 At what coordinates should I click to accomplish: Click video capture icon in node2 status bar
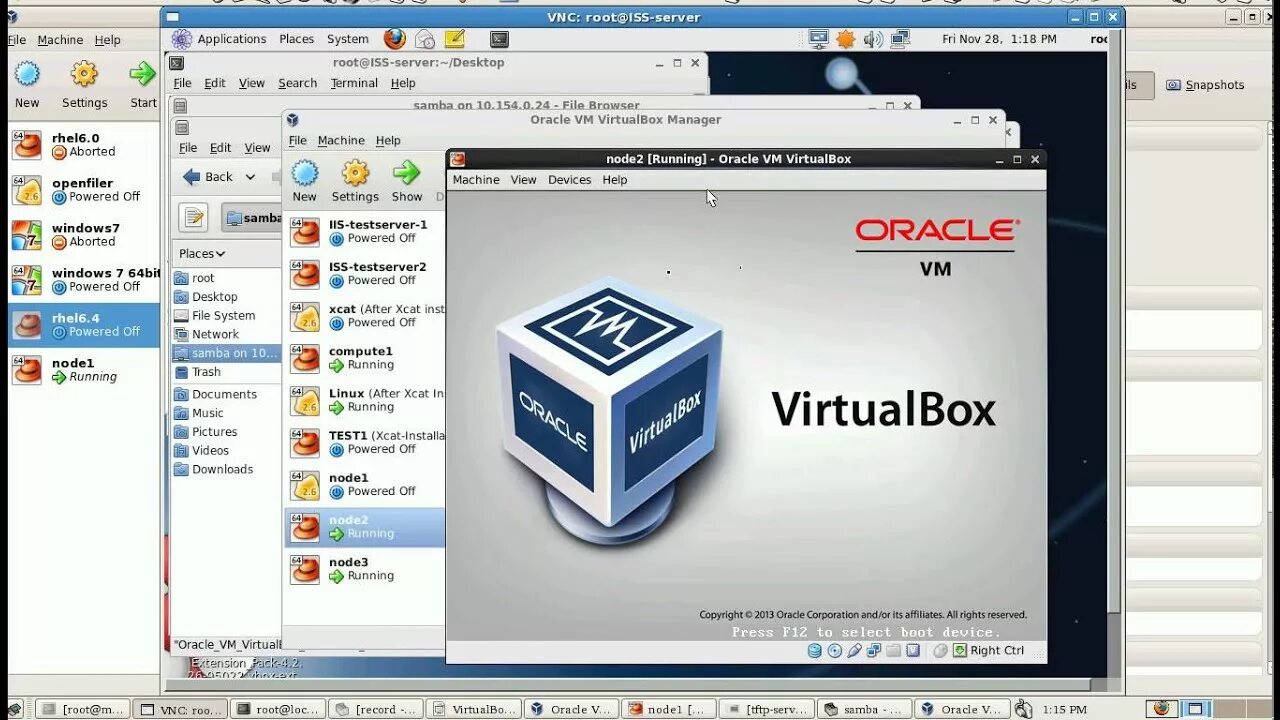[x=913, y=650]
